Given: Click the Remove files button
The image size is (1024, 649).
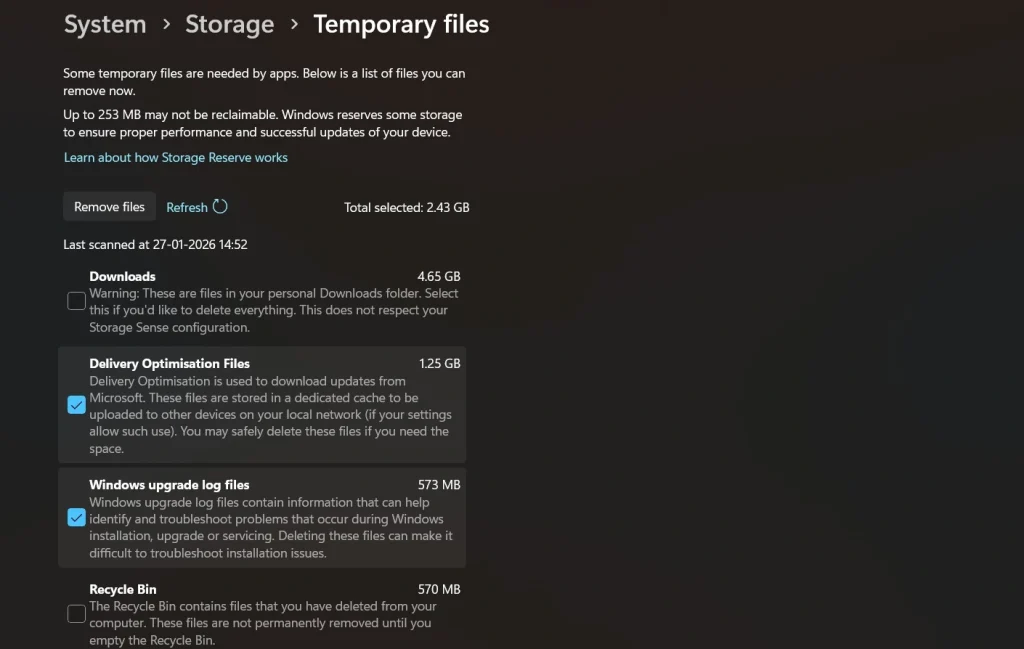Looking at the screenshot, I should [x=109, y=206].
